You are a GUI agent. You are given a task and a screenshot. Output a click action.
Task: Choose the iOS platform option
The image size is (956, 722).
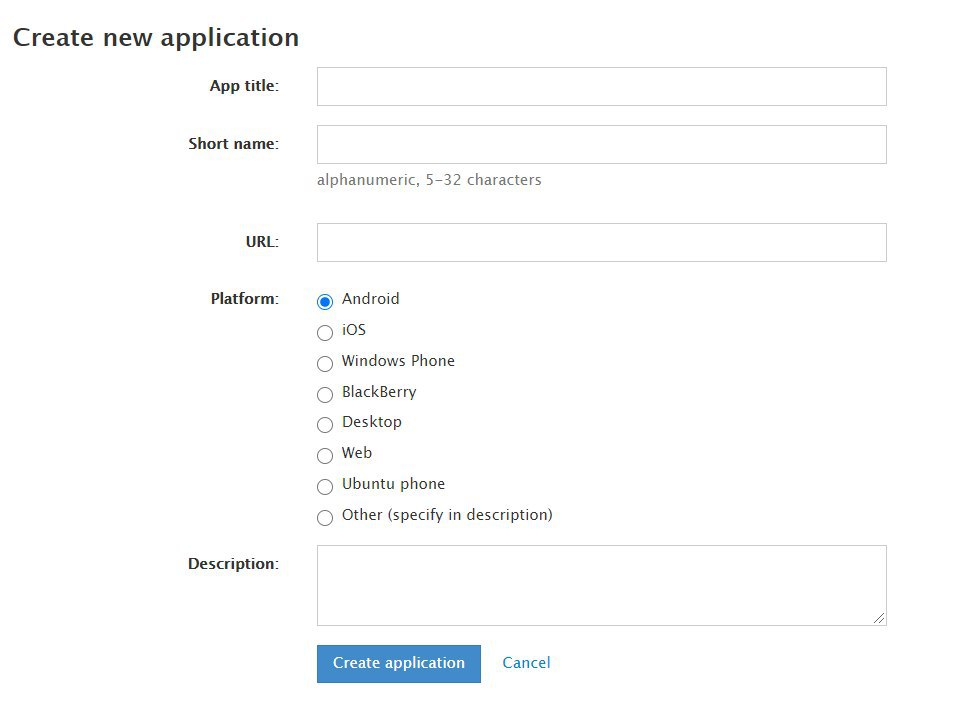325,332
